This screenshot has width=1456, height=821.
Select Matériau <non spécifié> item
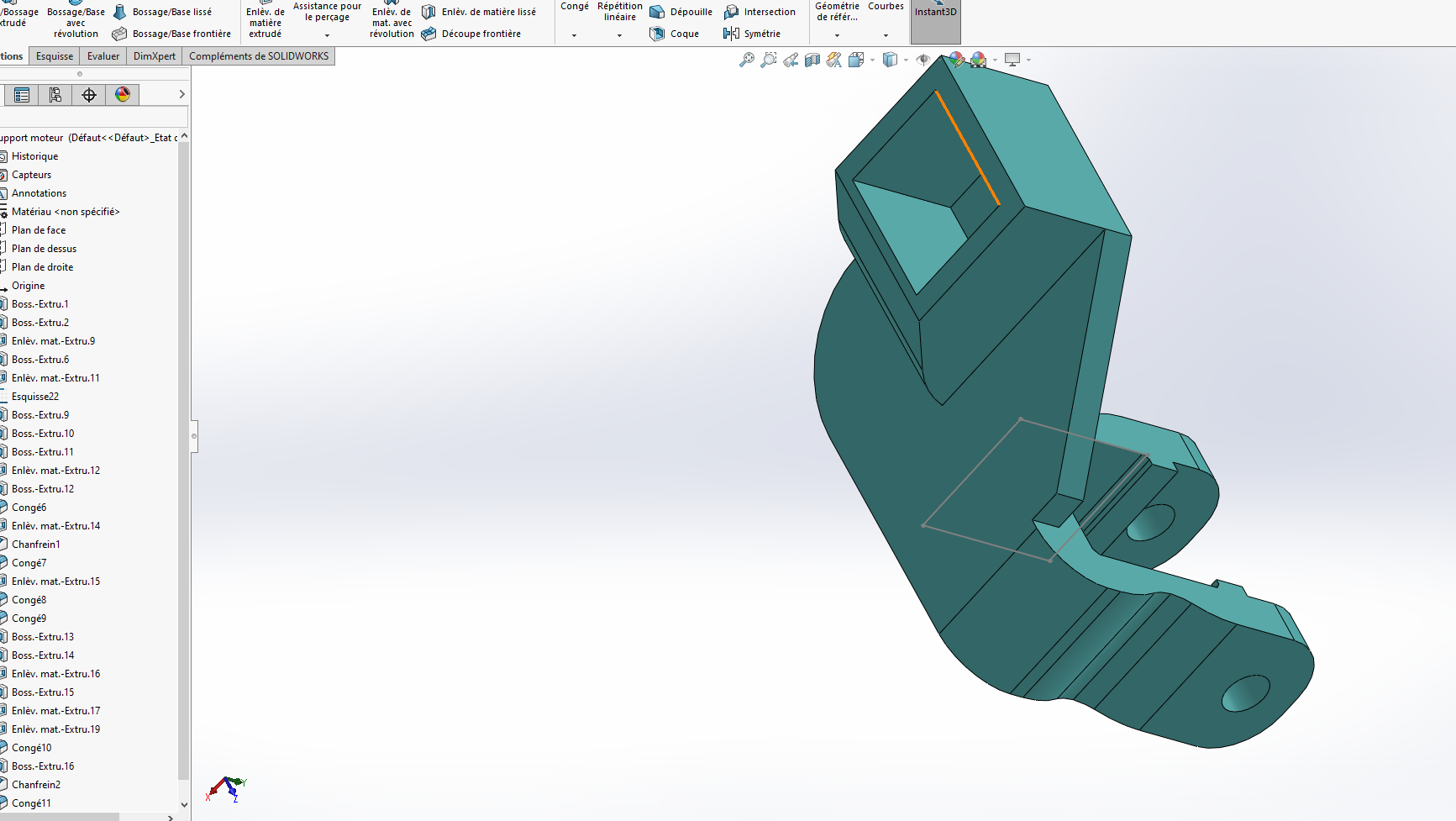pos(66,212)
